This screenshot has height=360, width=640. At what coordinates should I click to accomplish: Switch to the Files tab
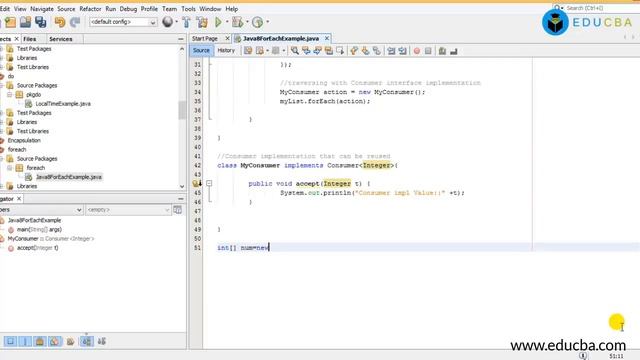pos(29,39)
